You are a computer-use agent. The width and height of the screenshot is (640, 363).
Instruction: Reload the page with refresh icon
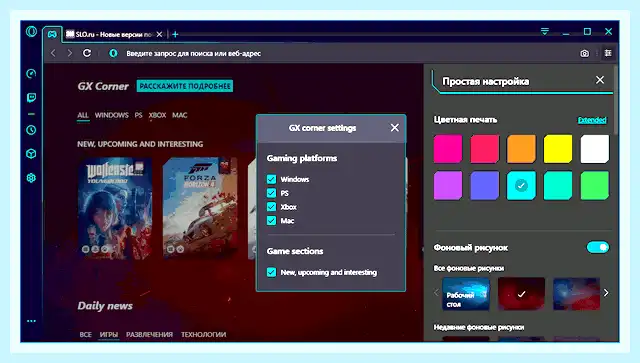(x=87, y=53)
